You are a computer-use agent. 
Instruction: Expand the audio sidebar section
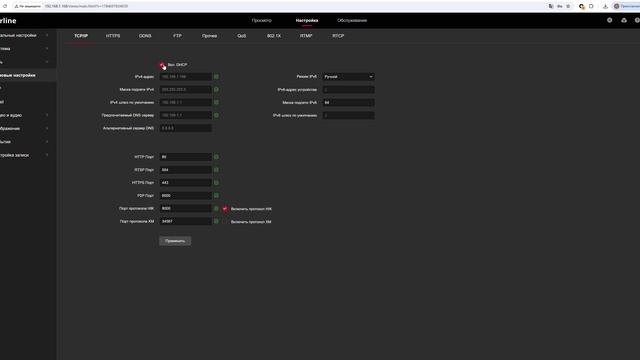[x=47, y=115]
